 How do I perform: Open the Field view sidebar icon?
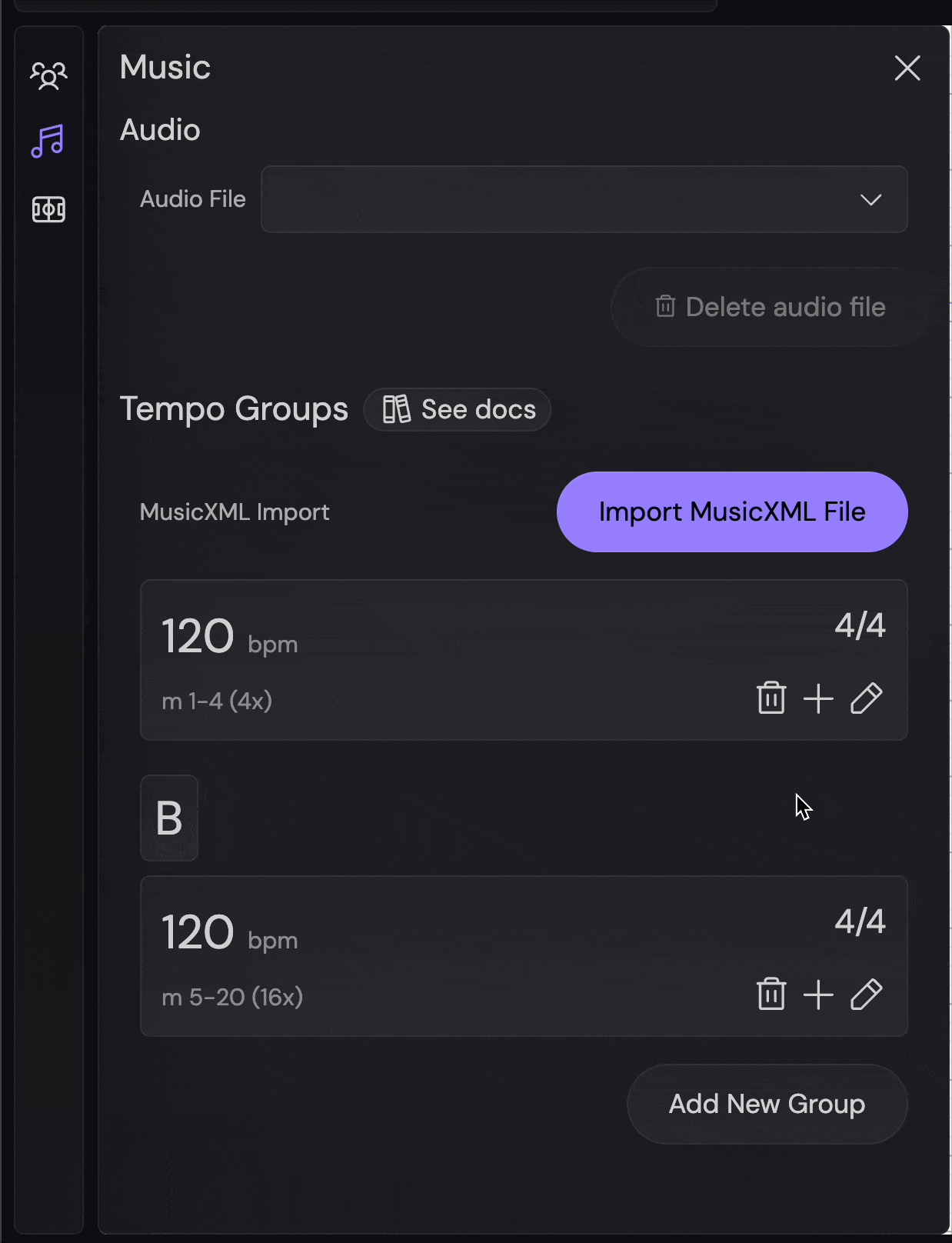[x=48, y=208]
